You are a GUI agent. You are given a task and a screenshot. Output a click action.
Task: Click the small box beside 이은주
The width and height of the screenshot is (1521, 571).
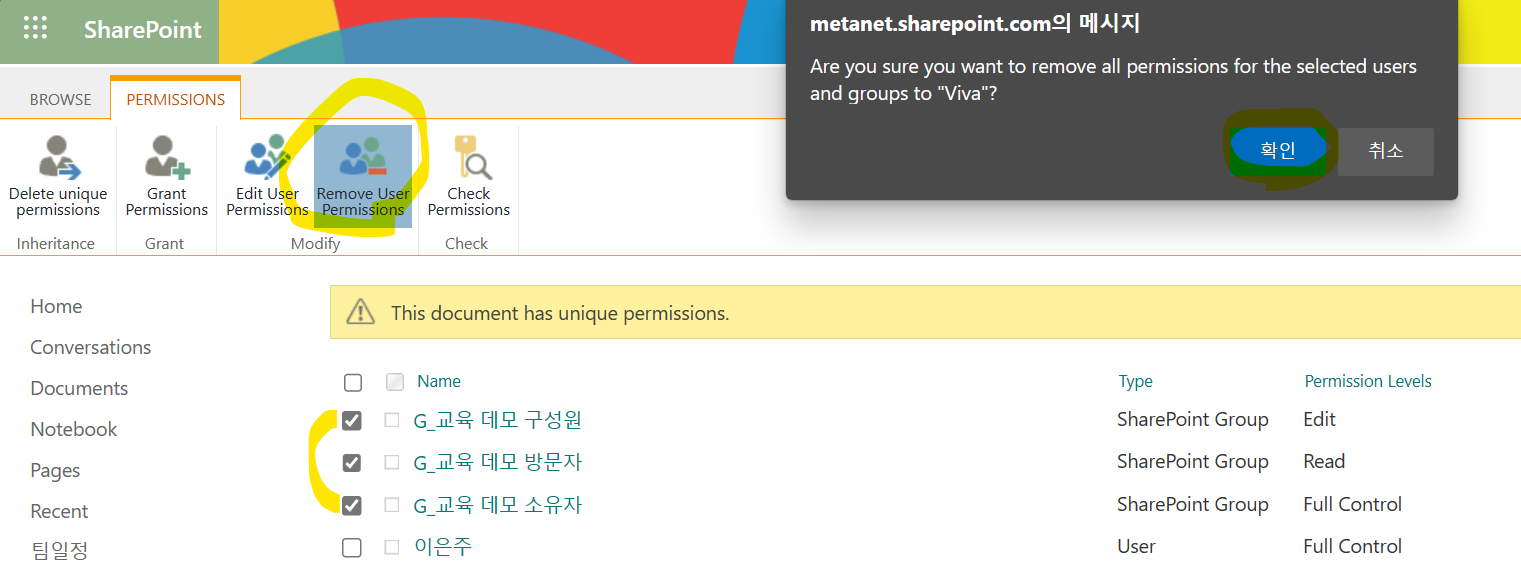coord(392,547)
